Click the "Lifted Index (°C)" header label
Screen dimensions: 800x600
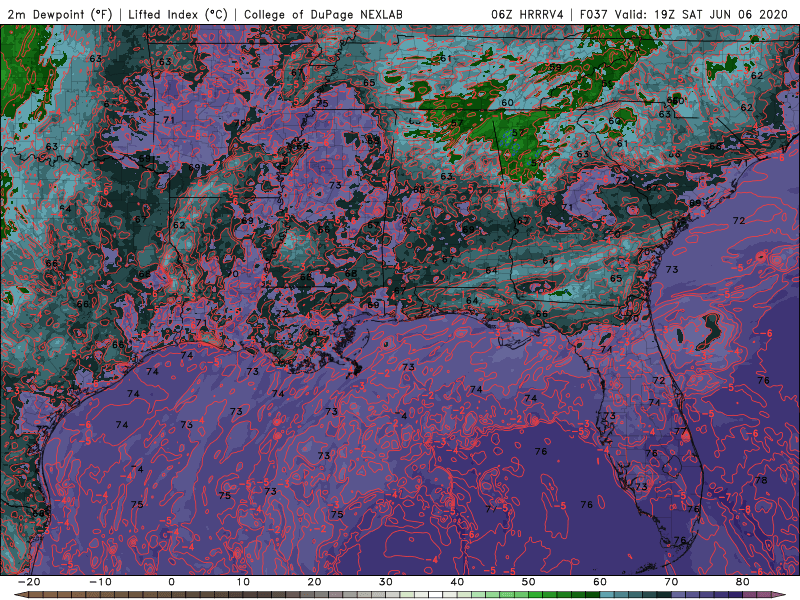pyautogui.click(x=178, y=14)
